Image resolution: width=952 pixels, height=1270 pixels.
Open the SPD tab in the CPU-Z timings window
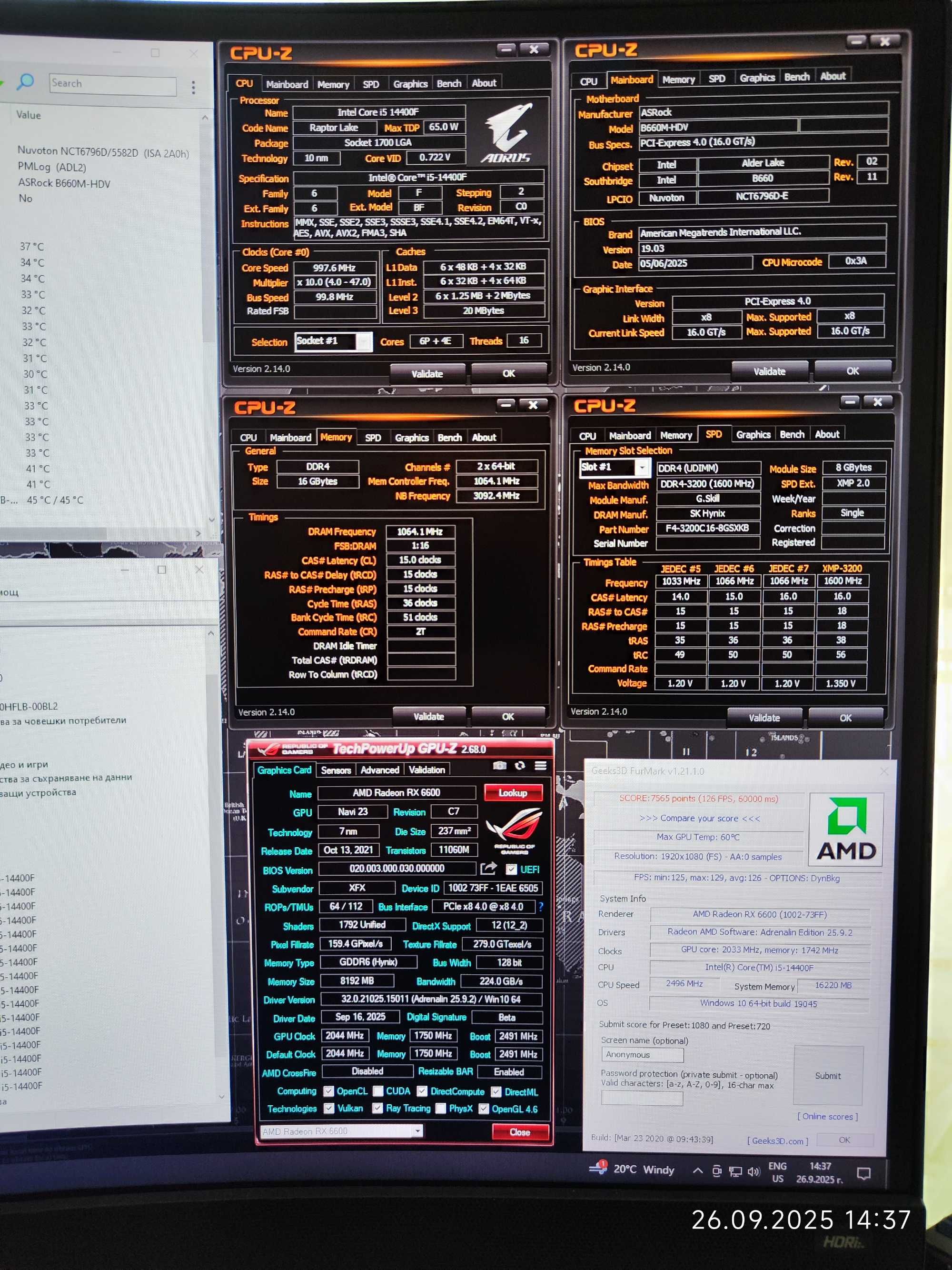click(x=373, y=438)
